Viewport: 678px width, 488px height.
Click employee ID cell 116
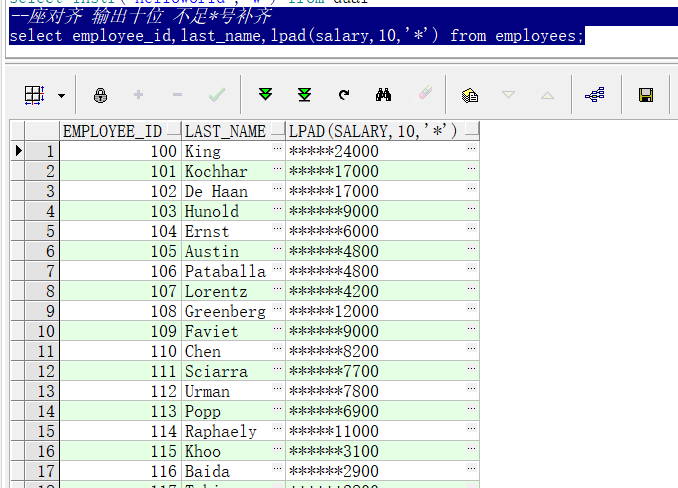120,471
